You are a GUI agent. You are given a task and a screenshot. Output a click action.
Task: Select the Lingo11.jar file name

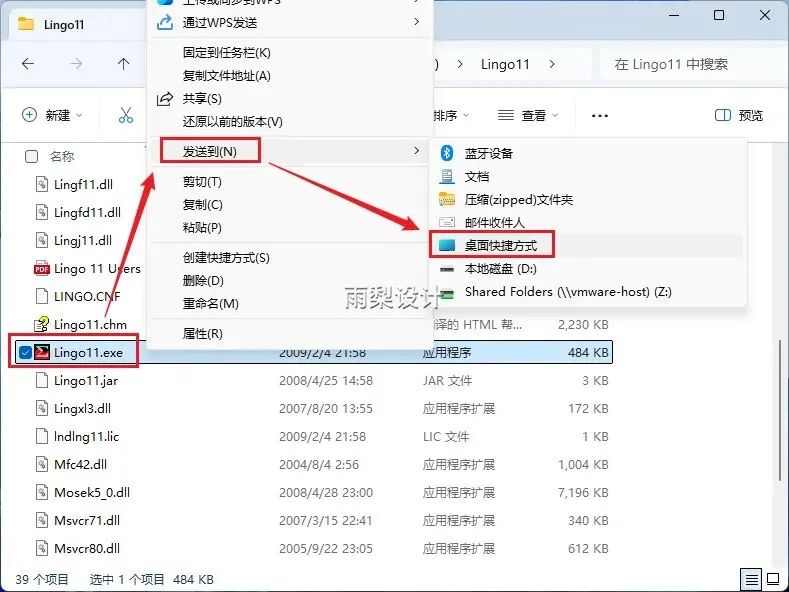(86, 381)
